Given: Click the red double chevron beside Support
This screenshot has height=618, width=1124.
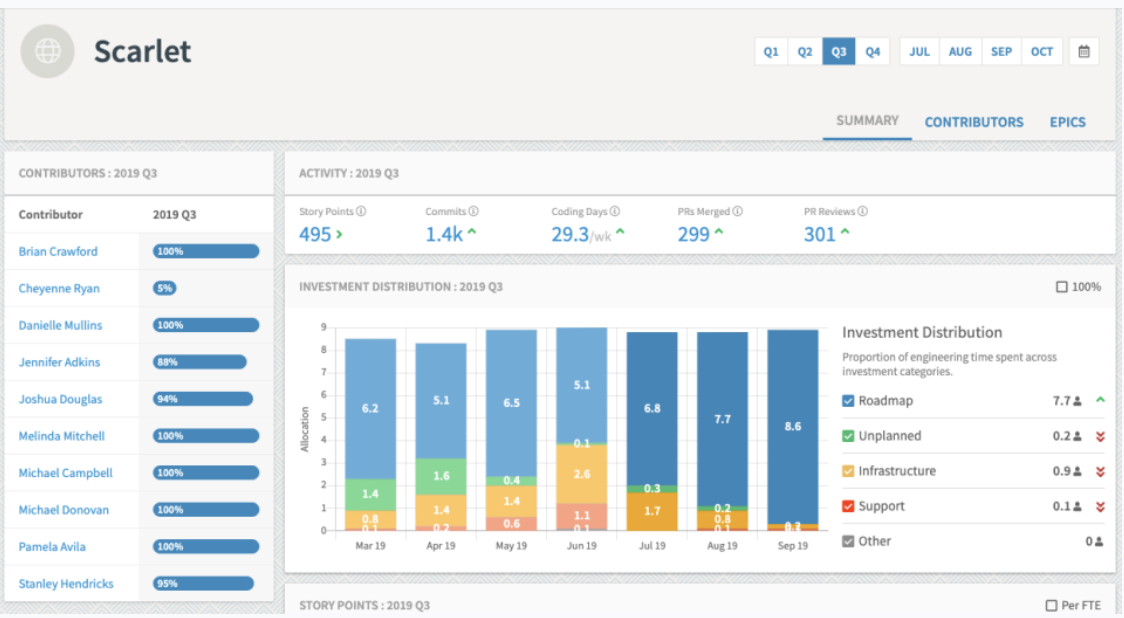Looking at the screenshot, I should point(1100,505).
